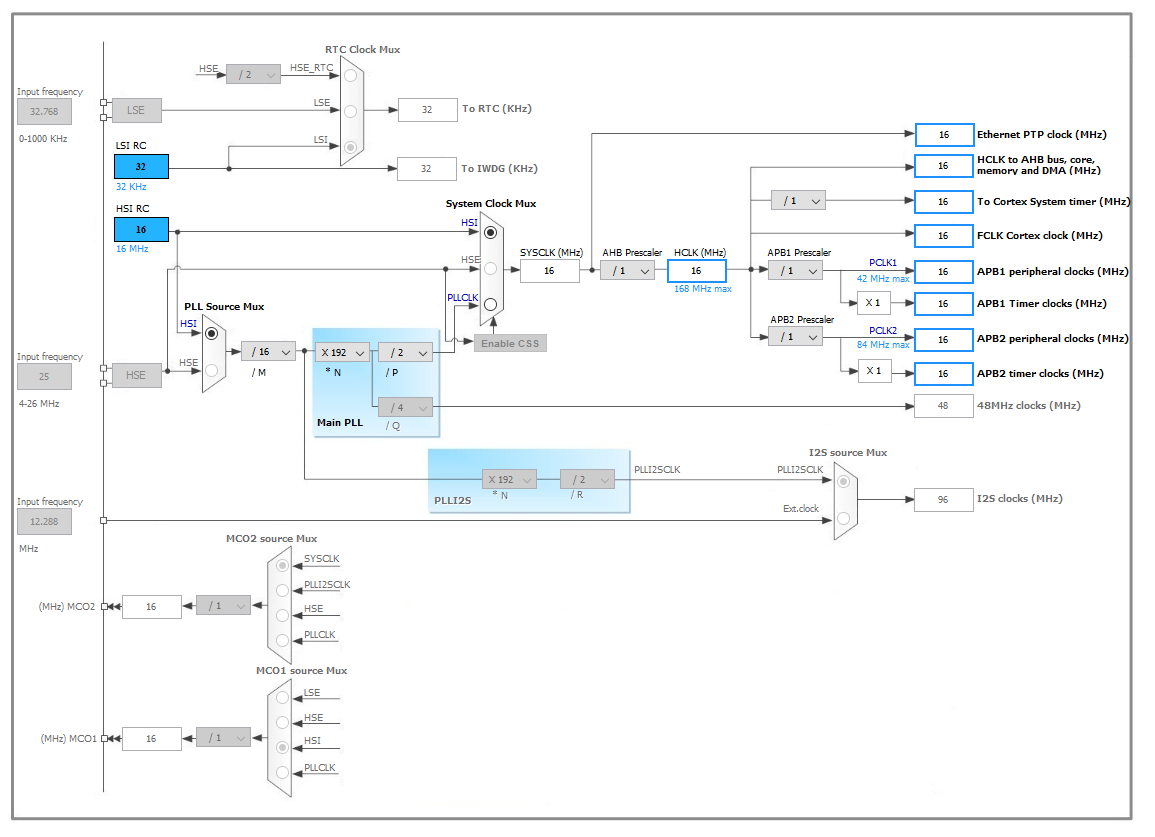Open the AHB Prescaler dropdown

pyautogui.click(x=627, y=271)
